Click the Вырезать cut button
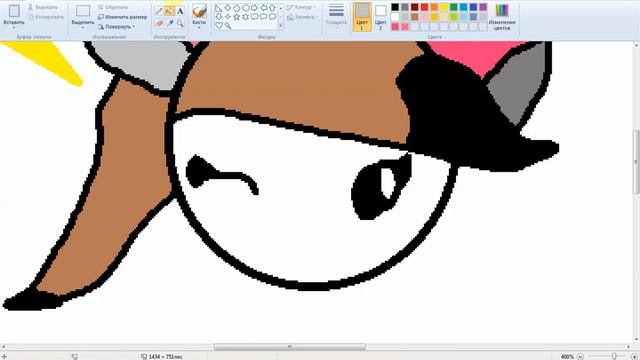The image size is (640, 360). click(x=43, y=7)
